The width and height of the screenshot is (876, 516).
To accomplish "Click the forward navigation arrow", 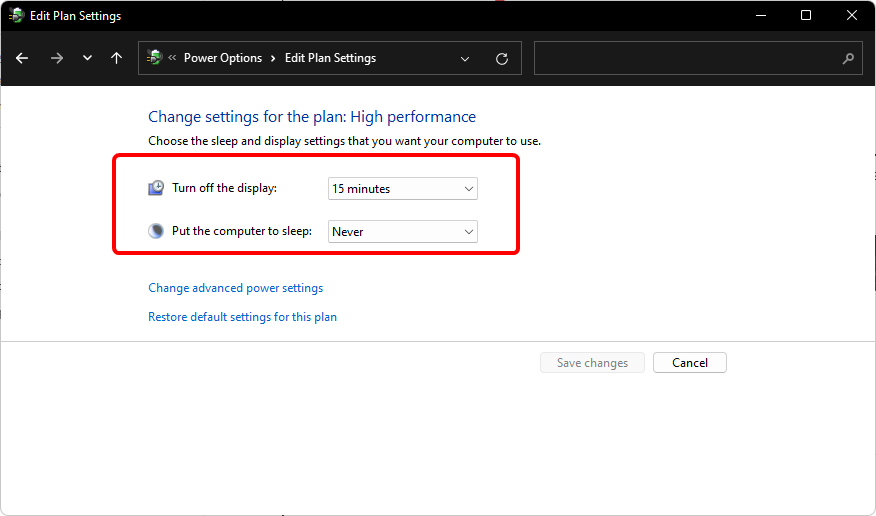I will [x=56, y=58].
